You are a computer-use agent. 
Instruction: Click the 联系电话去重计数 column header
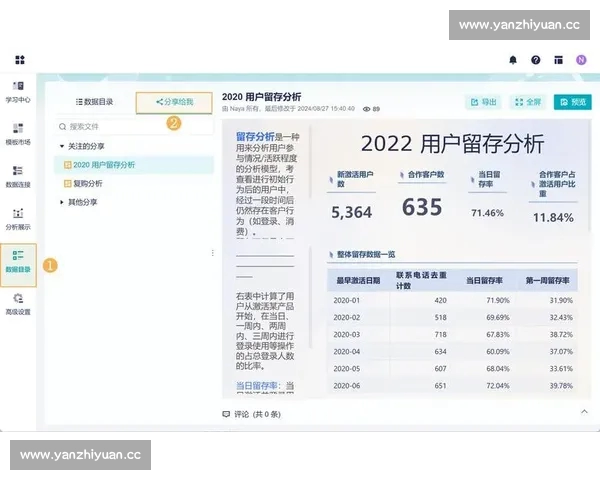[x=421, y=281]
